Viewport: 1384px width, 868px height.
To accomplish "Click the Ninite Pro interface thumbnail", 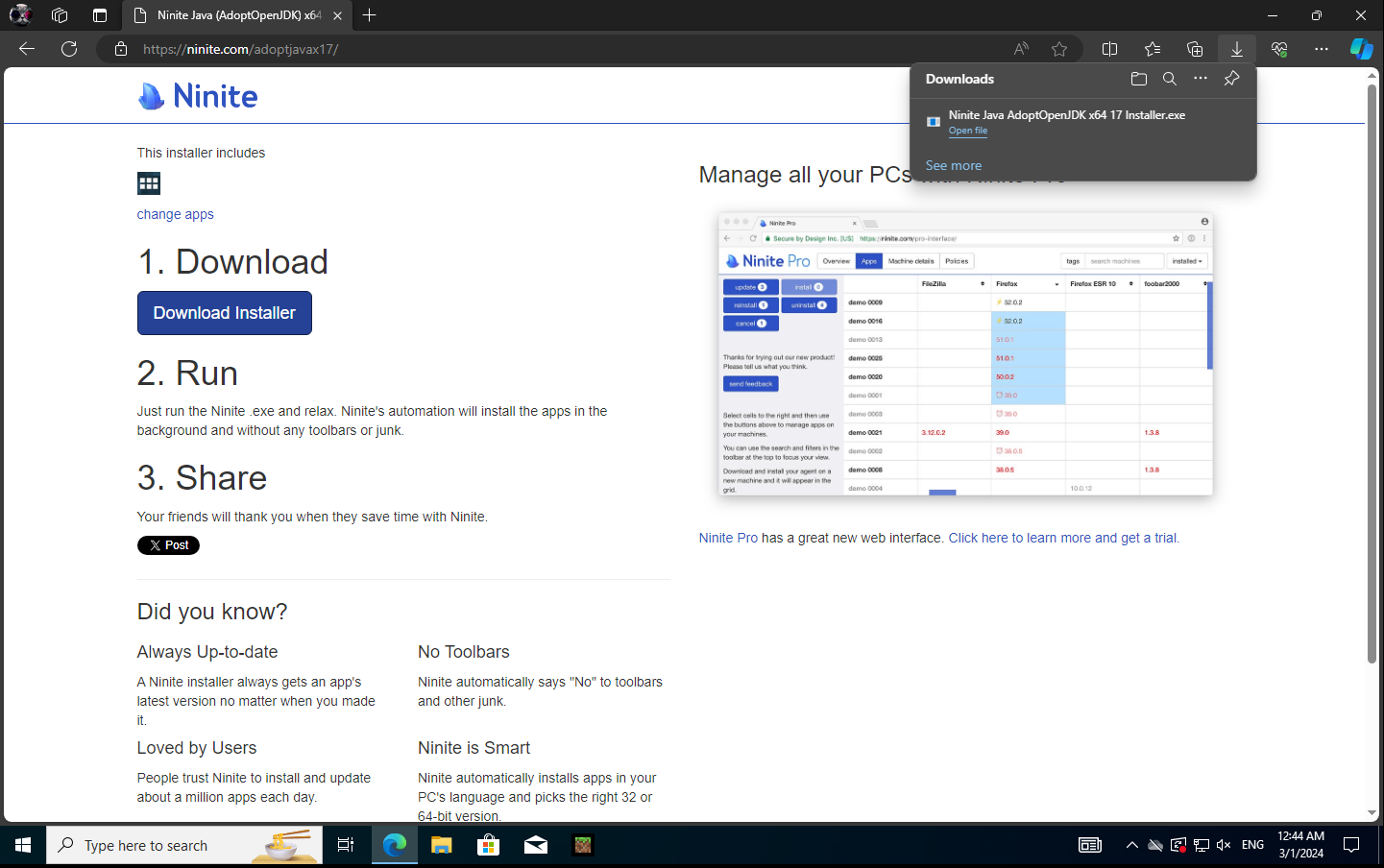I will 965,353.
